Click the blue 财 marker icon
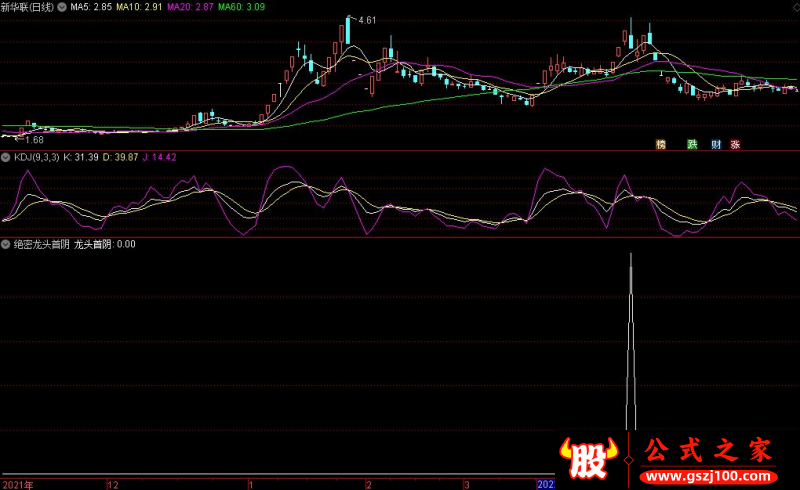Screen dimensions: 800x490 (x=716, y=144)
